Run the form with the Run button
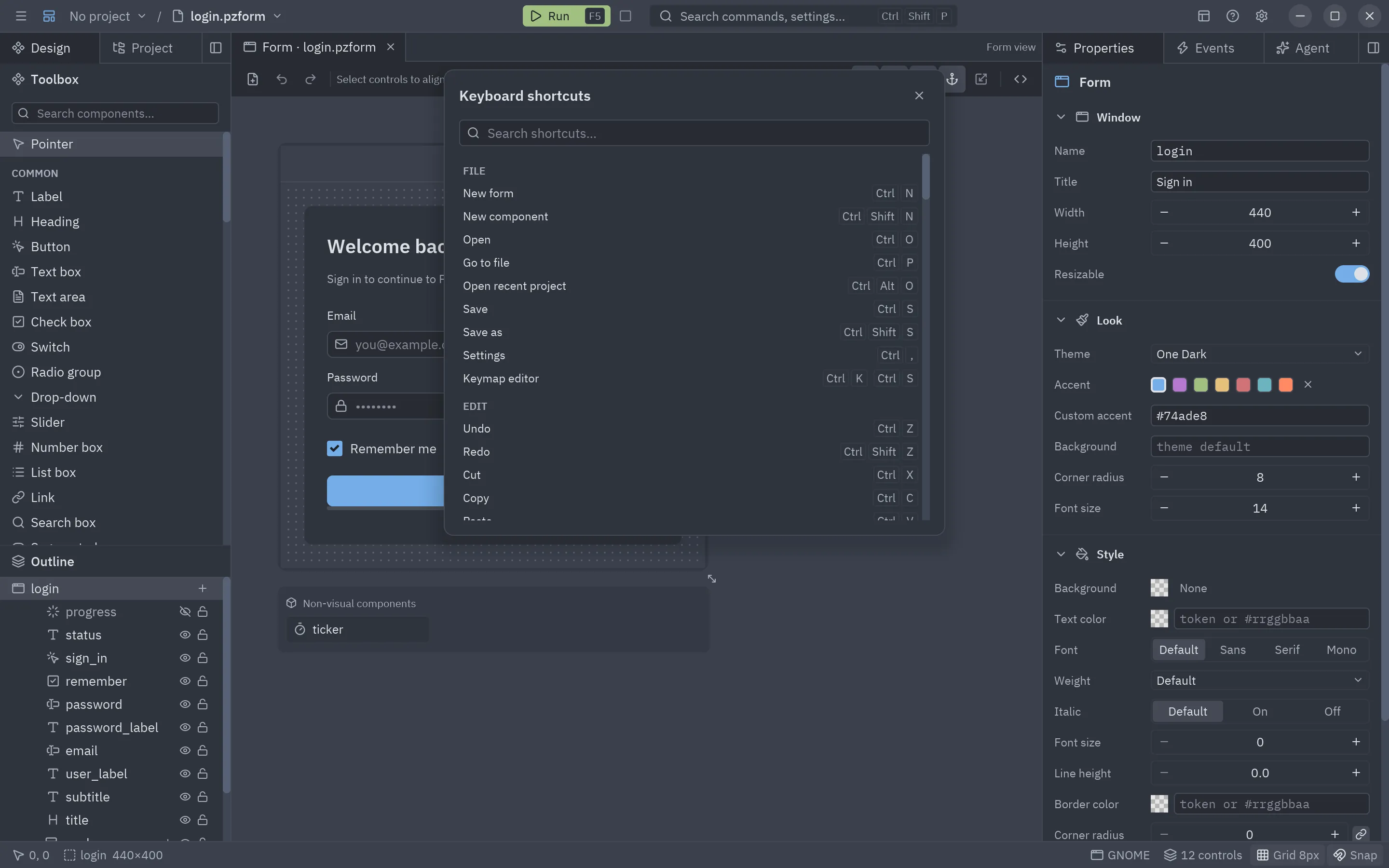The image size is (1389, 868). [x=566, y=16]
